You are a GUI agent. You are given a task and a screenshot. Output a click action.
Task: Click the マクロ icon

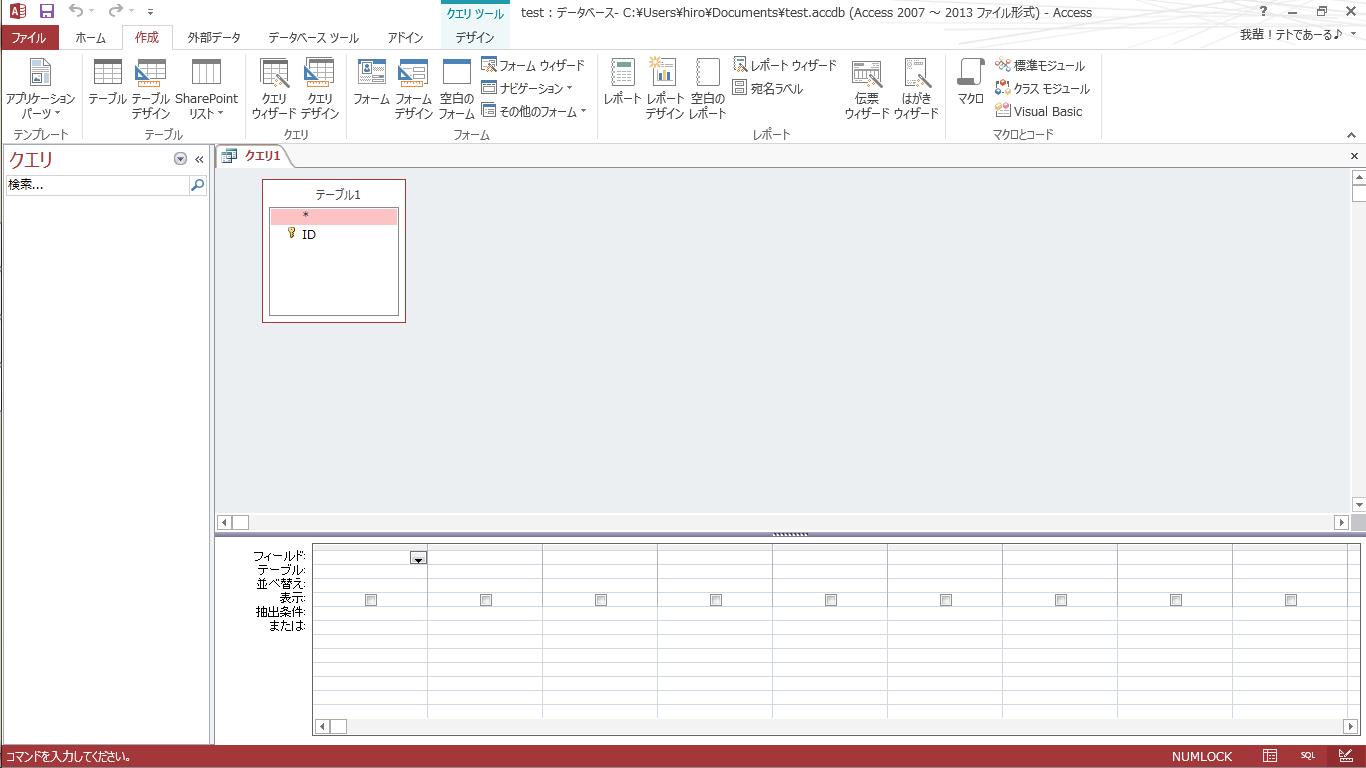pos(970,83)
